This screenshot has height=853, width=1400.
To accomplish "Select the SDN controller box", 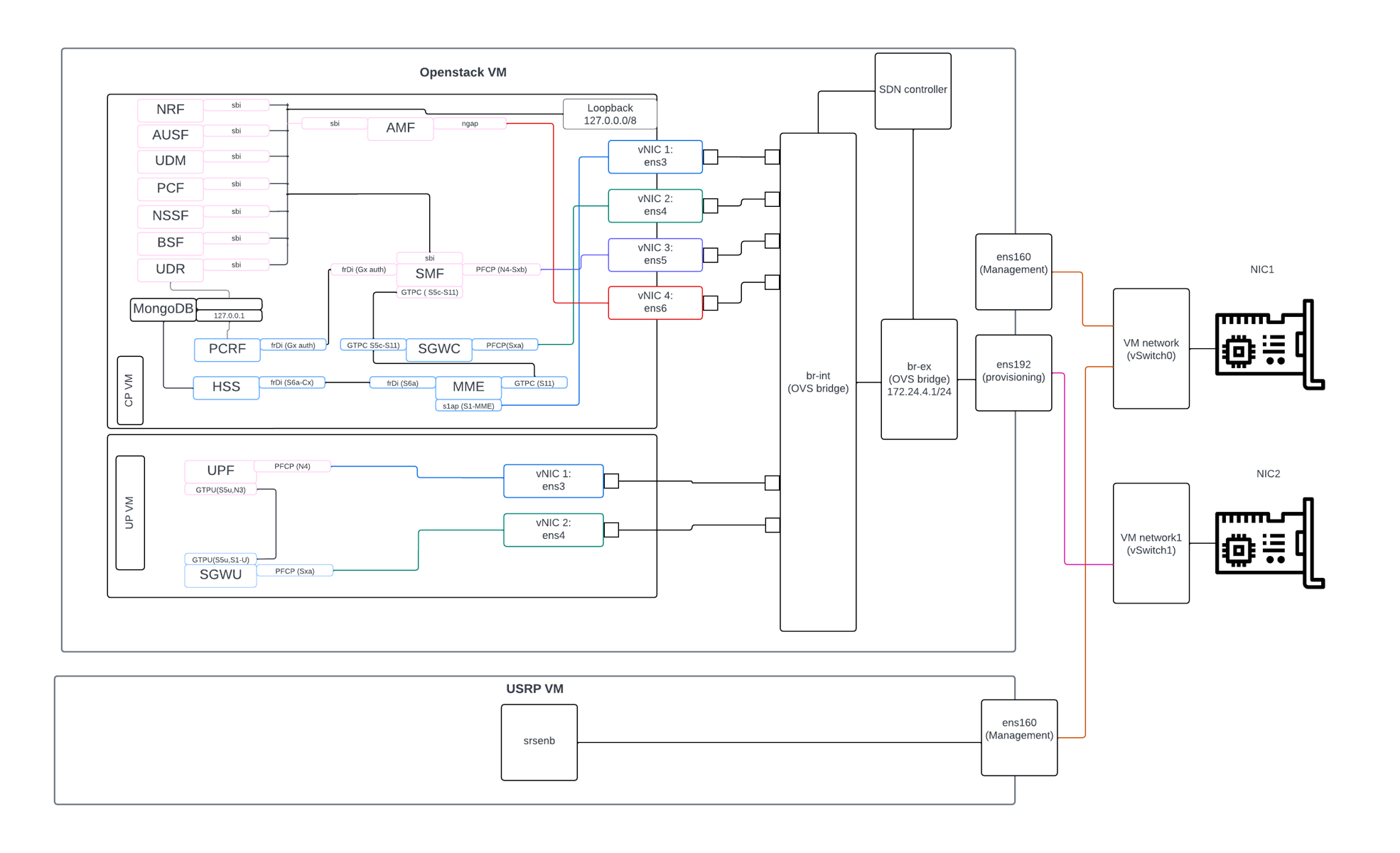I will pyautogui.click(x=912, y=90).
